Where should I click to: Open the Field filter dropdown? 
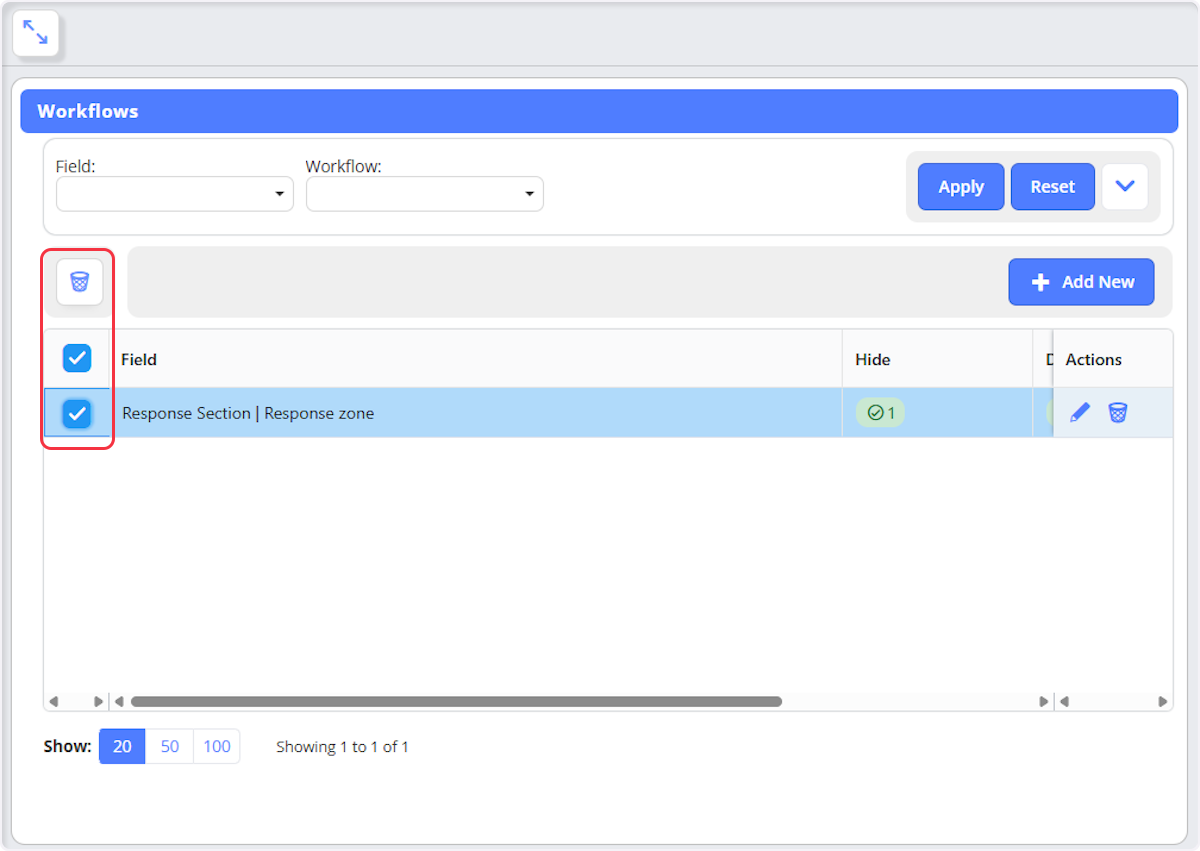tap(175, 194)
